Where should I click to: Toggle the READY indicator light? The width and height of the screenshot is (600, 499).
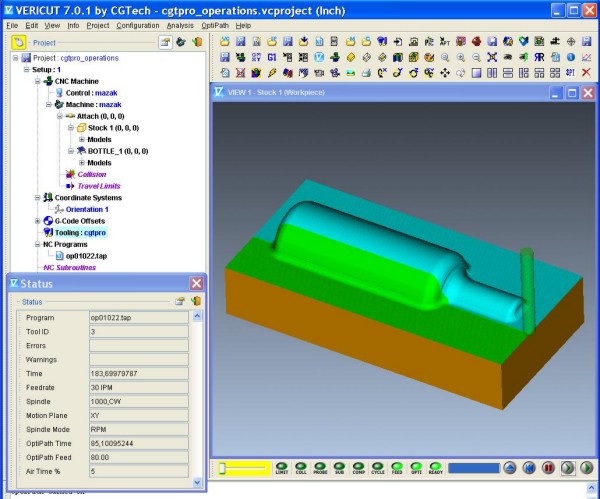pyautogui.click(x=435, y=468)
